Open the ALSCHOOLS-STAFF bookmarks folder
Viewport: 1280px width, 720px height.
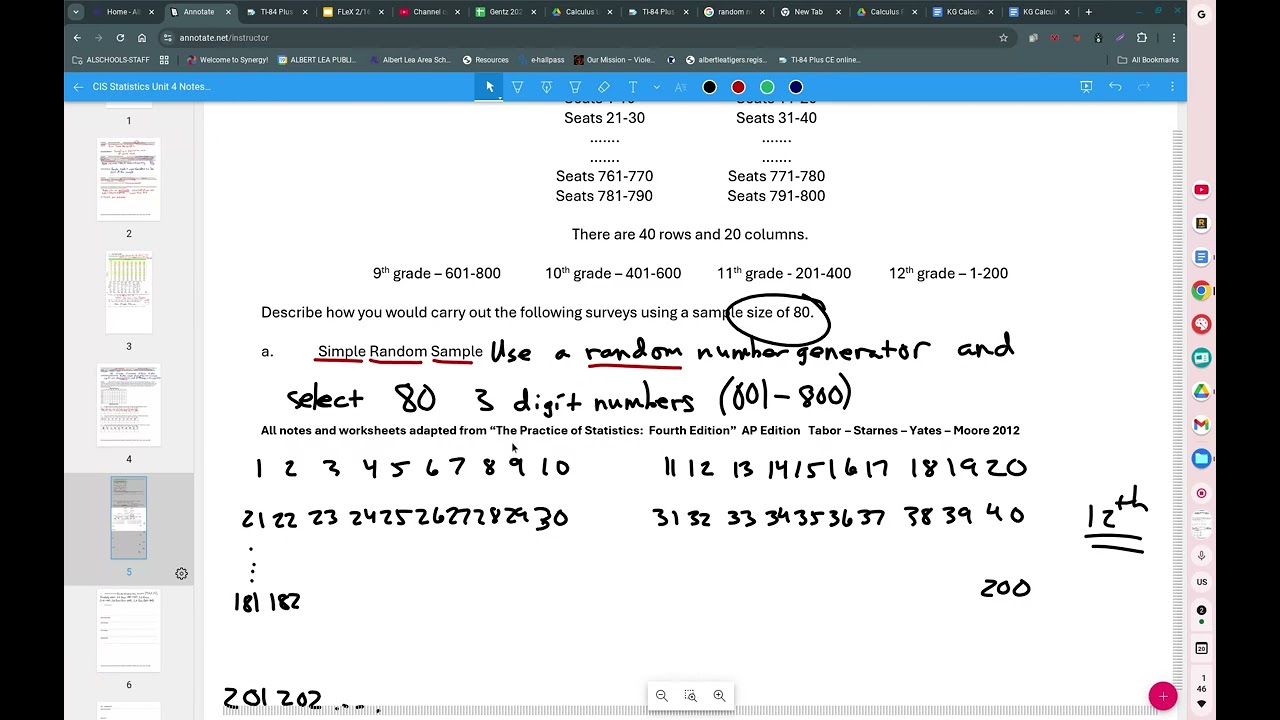click(111, 60)
